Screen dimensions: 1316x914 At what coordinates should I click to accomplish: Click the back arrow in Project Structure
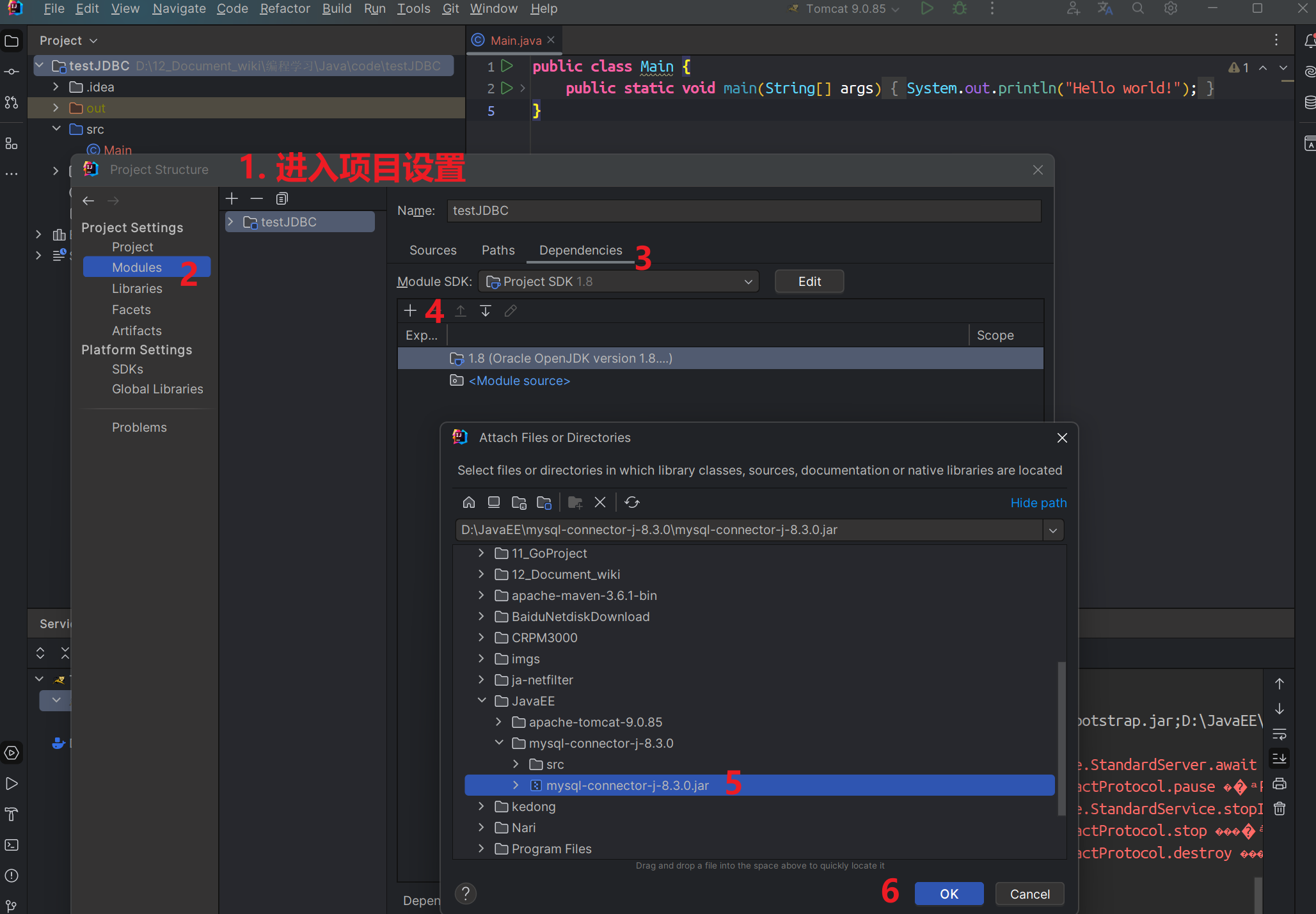[88, 201]
